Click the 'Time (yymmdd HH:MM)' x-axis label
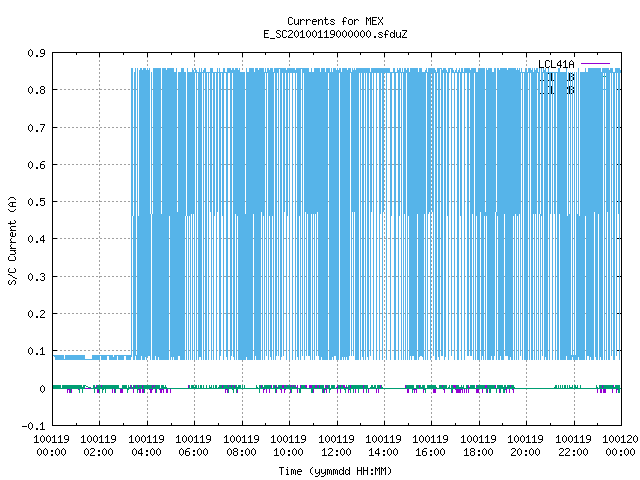Image resolution: width=640 pixels, height=480 pixels. tap(335, 471)
